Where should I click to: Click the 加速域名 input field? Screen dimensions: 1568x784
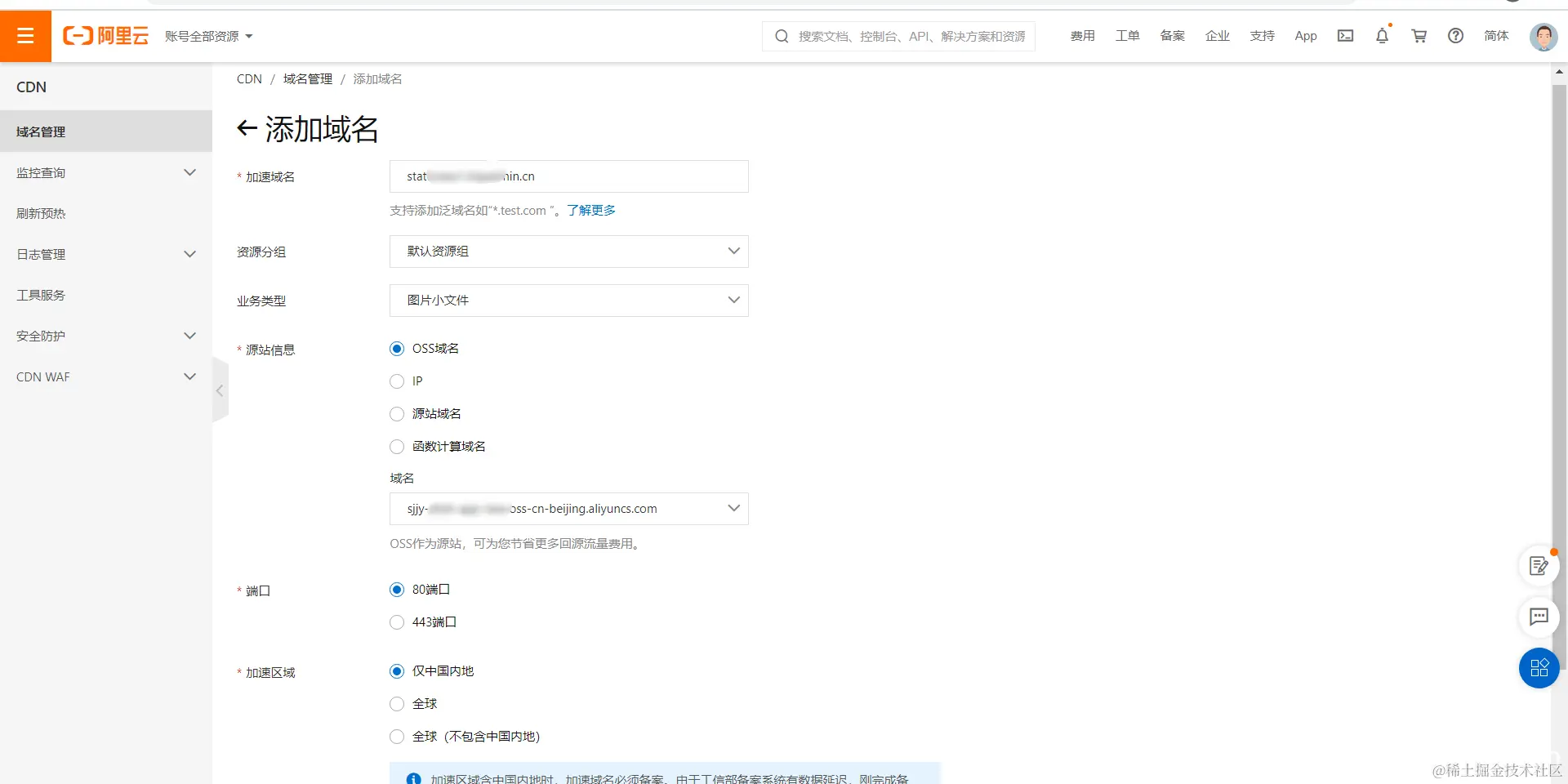568,176
